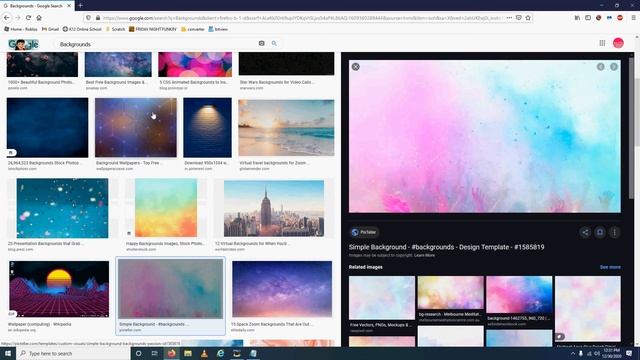Reload the page with the refresh icon
The height and width of the screenshot is (360, 640).
(28, 18)
